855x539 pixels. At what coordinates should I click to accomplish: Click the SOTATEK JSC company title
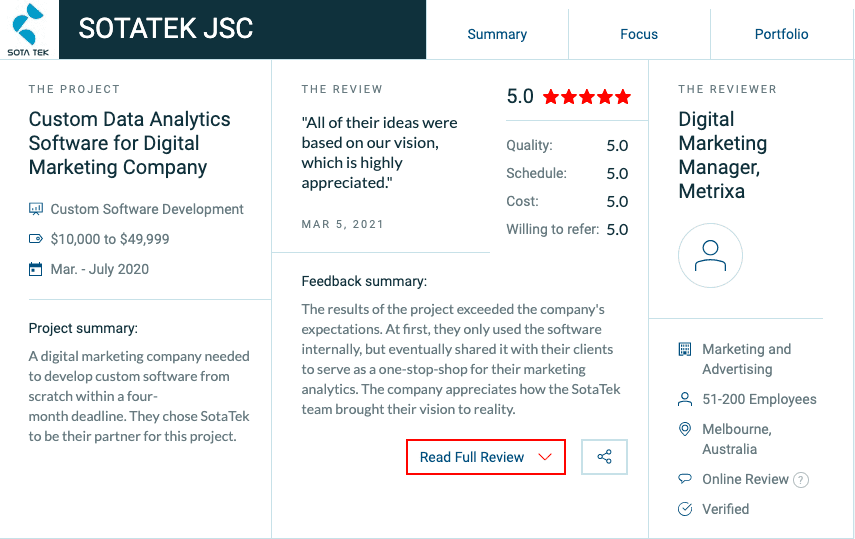(166, 29)
